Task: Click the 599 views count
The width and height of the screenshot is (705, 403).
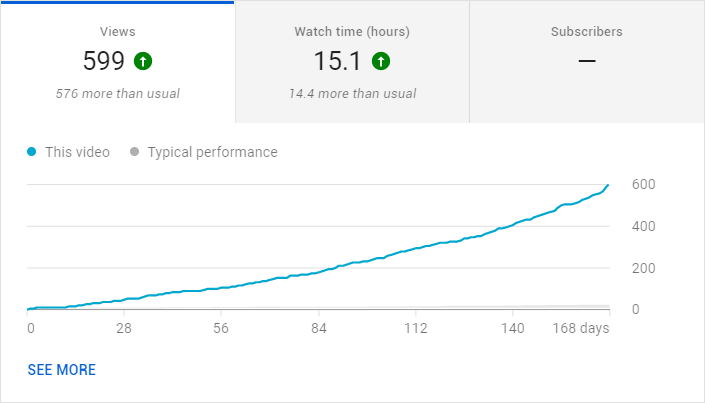Action: (x=103, y=61)
